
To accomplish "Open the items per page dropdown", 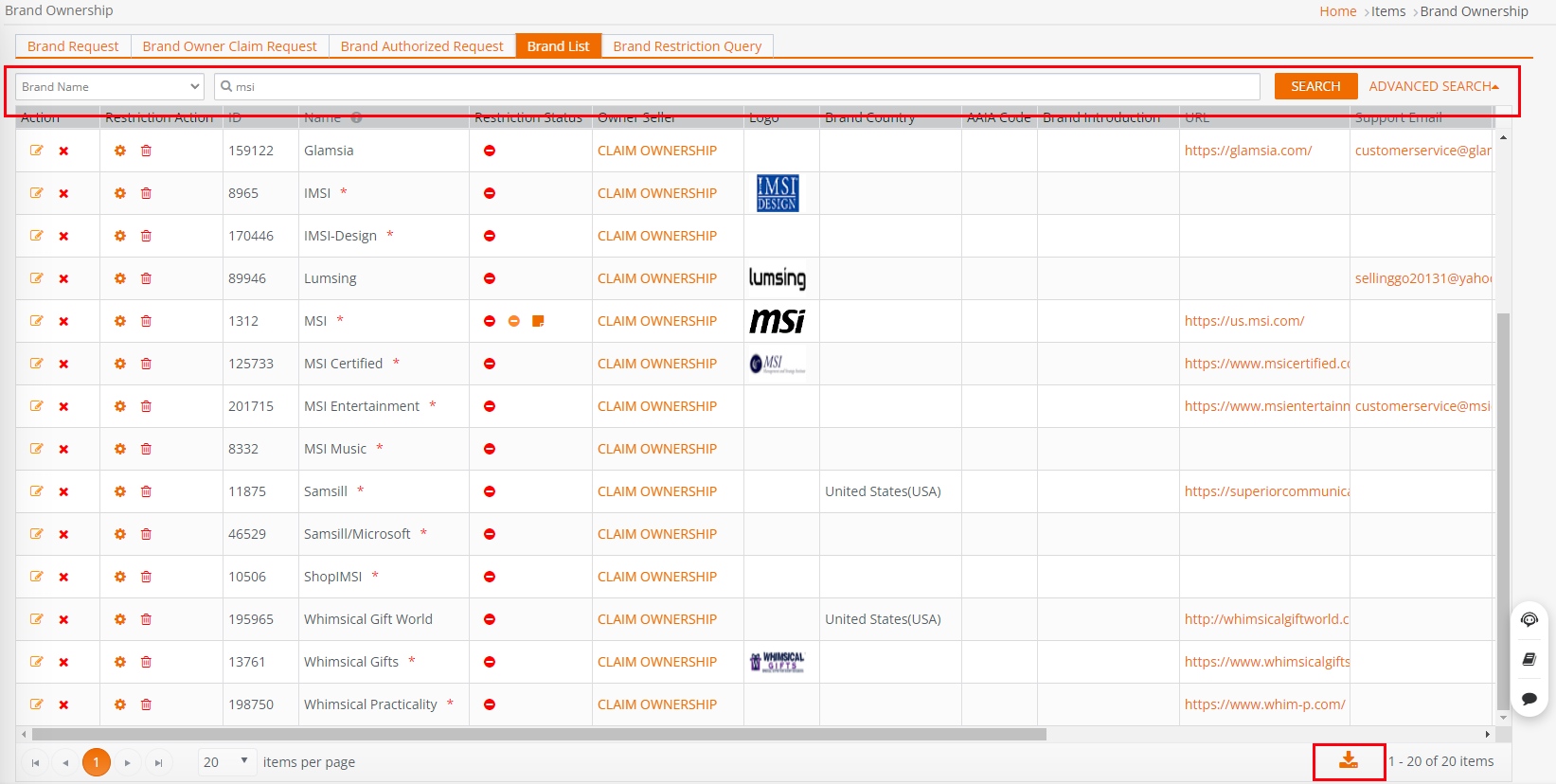I will tap(227, 761).
